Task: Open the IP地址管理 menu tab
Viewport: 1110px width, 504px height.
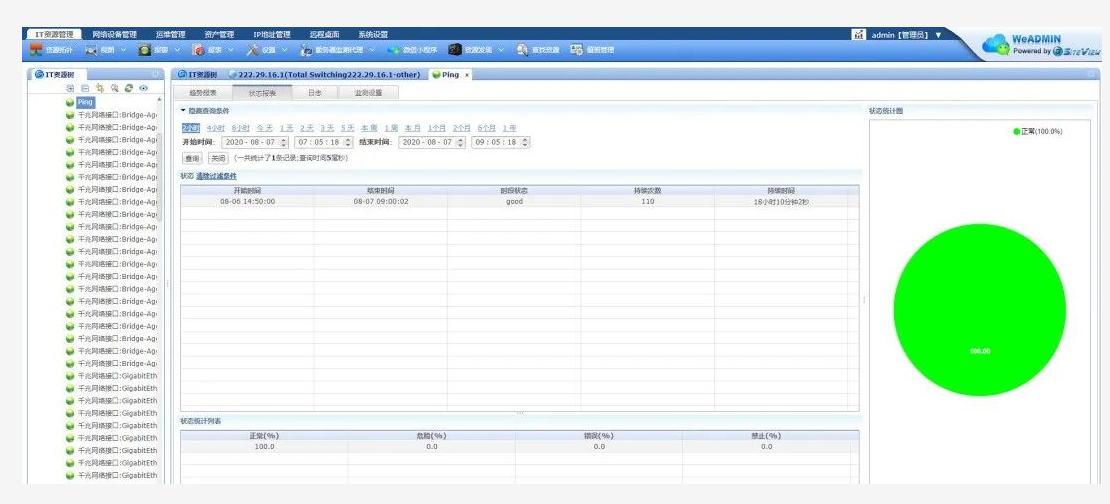Action: [x=272, y=34]
